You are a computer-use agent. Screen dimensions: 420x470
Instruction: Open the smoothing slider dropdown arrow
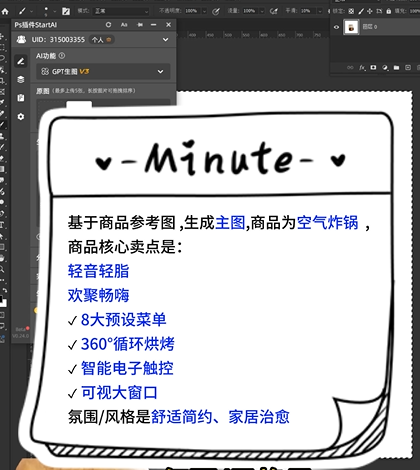tap(320, 11)
